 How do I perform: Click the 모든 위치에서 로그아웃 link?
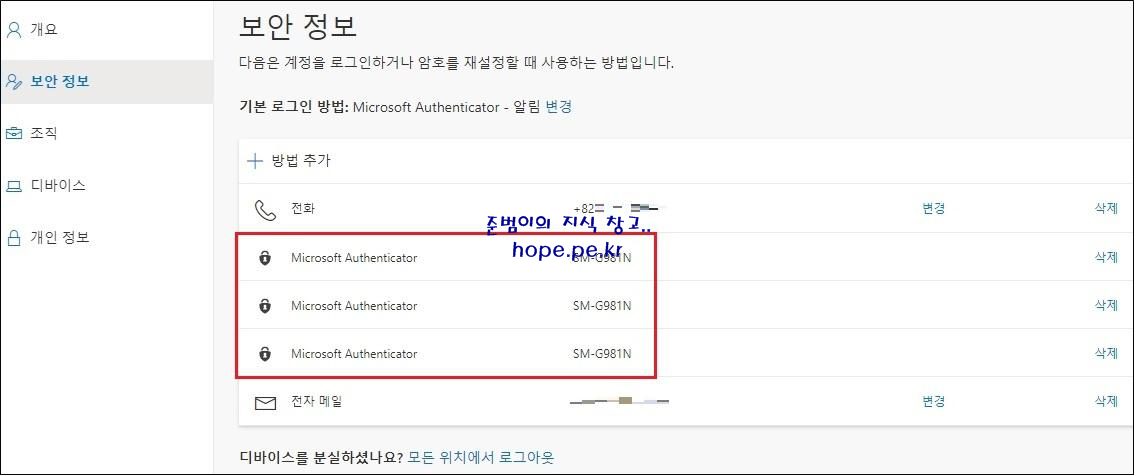(481, 457)
